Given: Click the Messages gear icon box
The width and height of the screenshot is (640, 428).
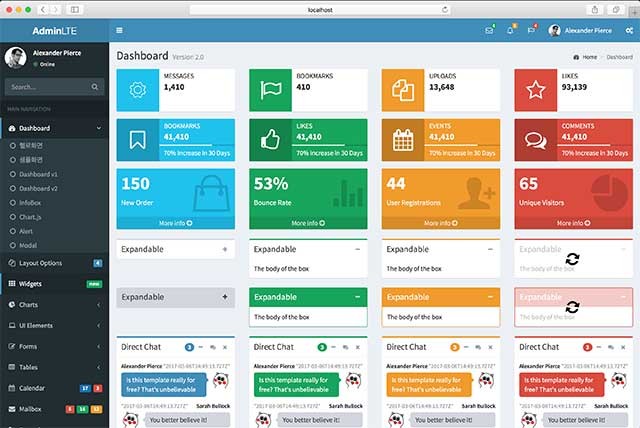Looking at the screenshot, I should tap(138, 90).
